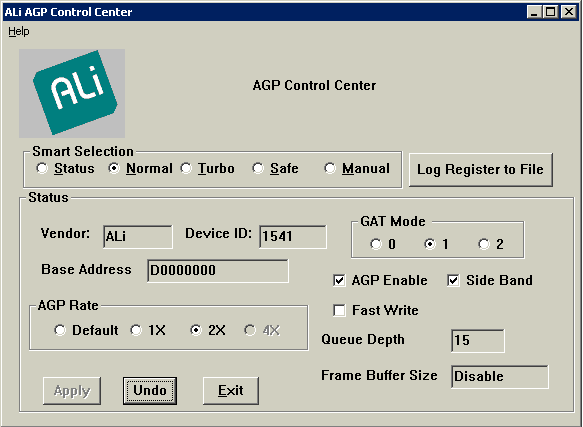Select 1X AGP Rate
Screen dimensions: 583x427
coord(148,330)
